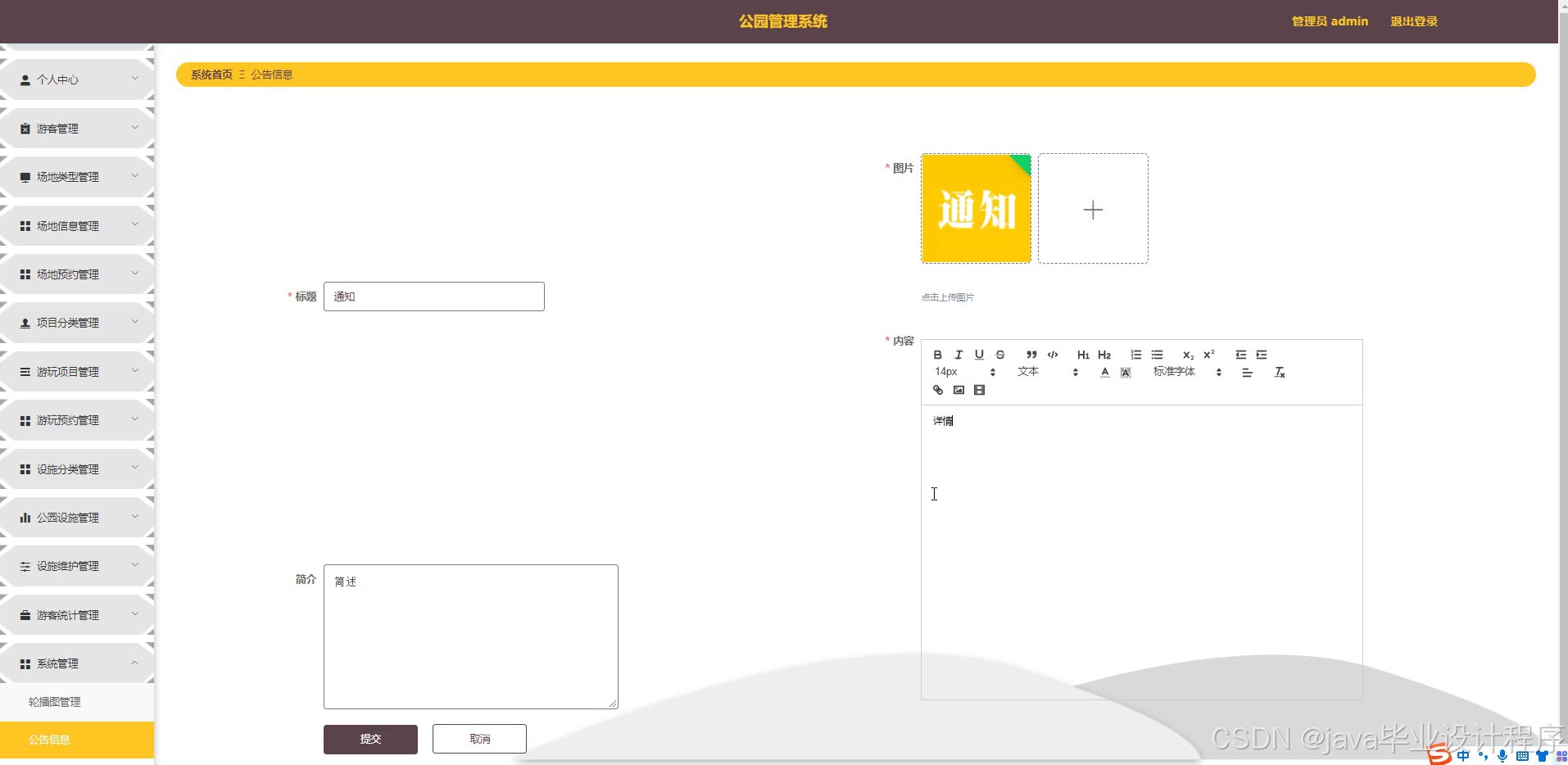Screen dimensions: 1568x765
Task: Expand the 个人中心 sidebar menu
Action: 78,79
